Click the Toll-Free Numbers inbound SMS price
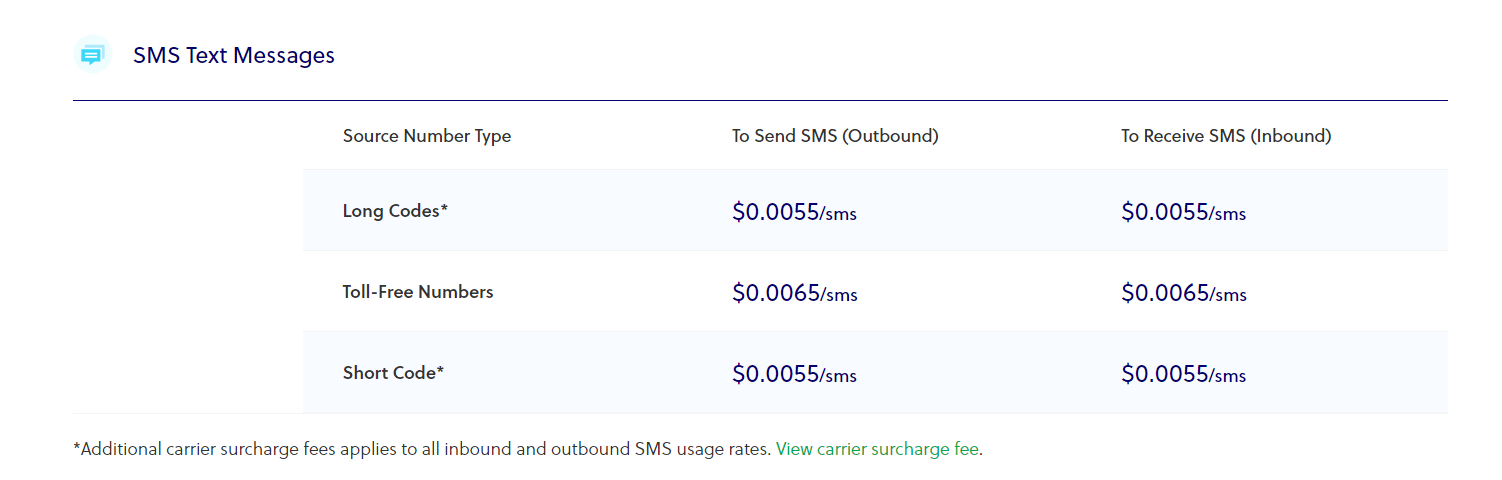The height and width of the screenshot is (480, 1502). pyautogui.click(x=1183, y=293)
